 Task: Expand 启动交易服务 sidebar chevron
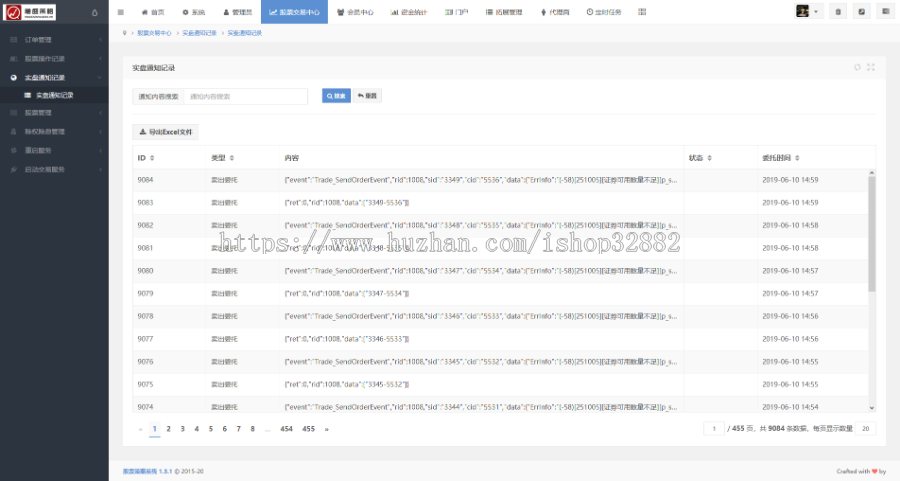100,169
